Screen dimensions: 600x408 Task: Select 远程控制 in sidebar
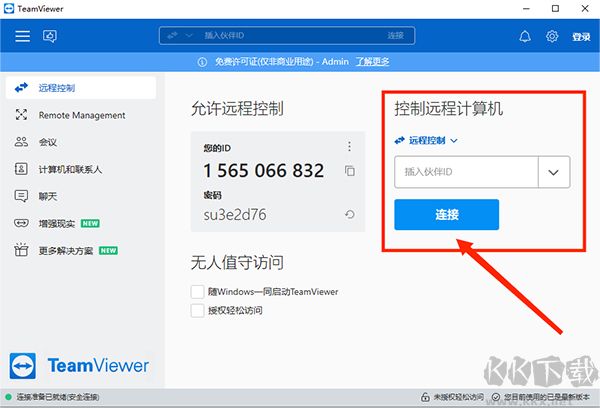tap(81, 88)
